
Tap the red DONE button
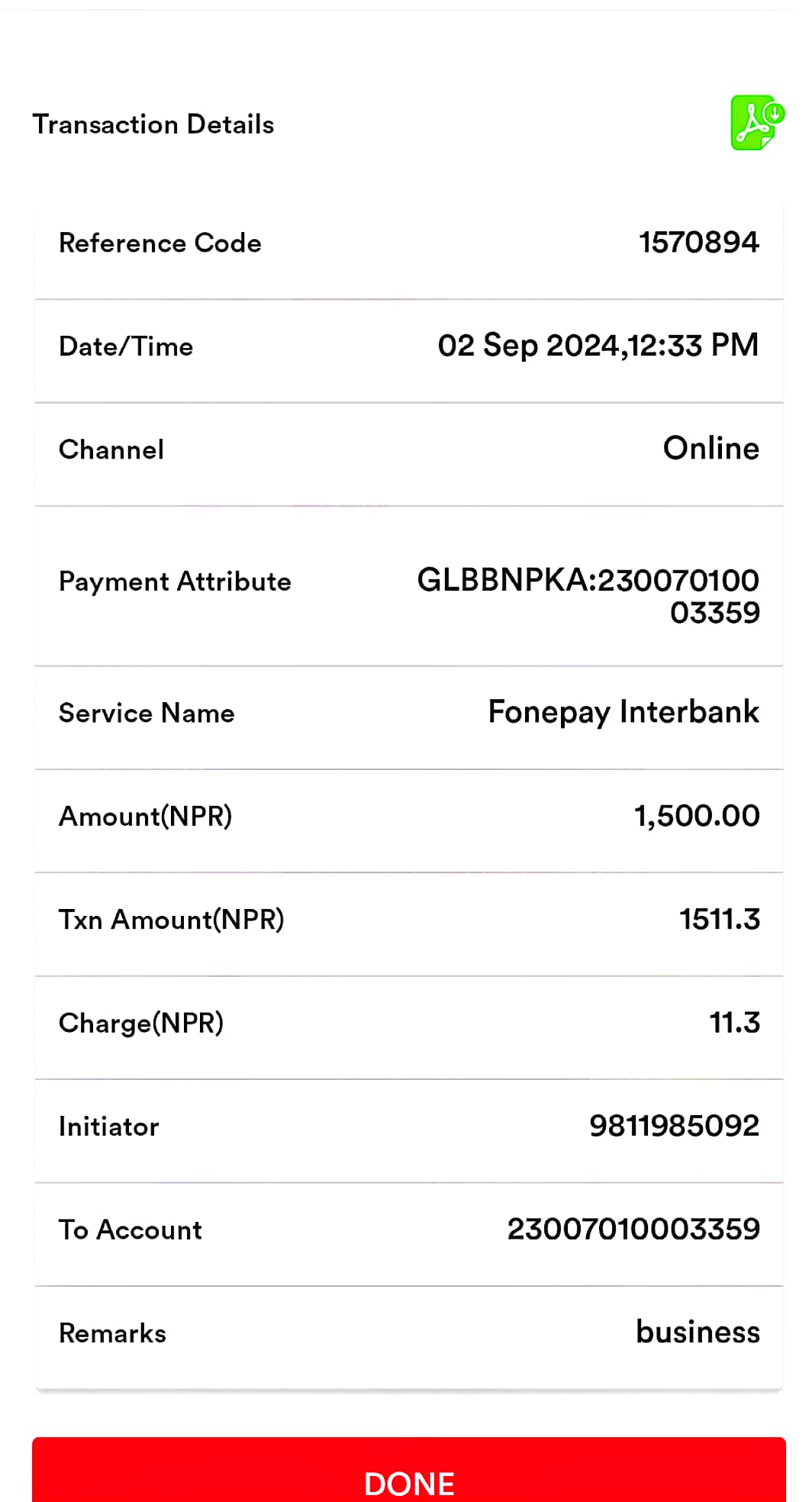pos(409,1469)
